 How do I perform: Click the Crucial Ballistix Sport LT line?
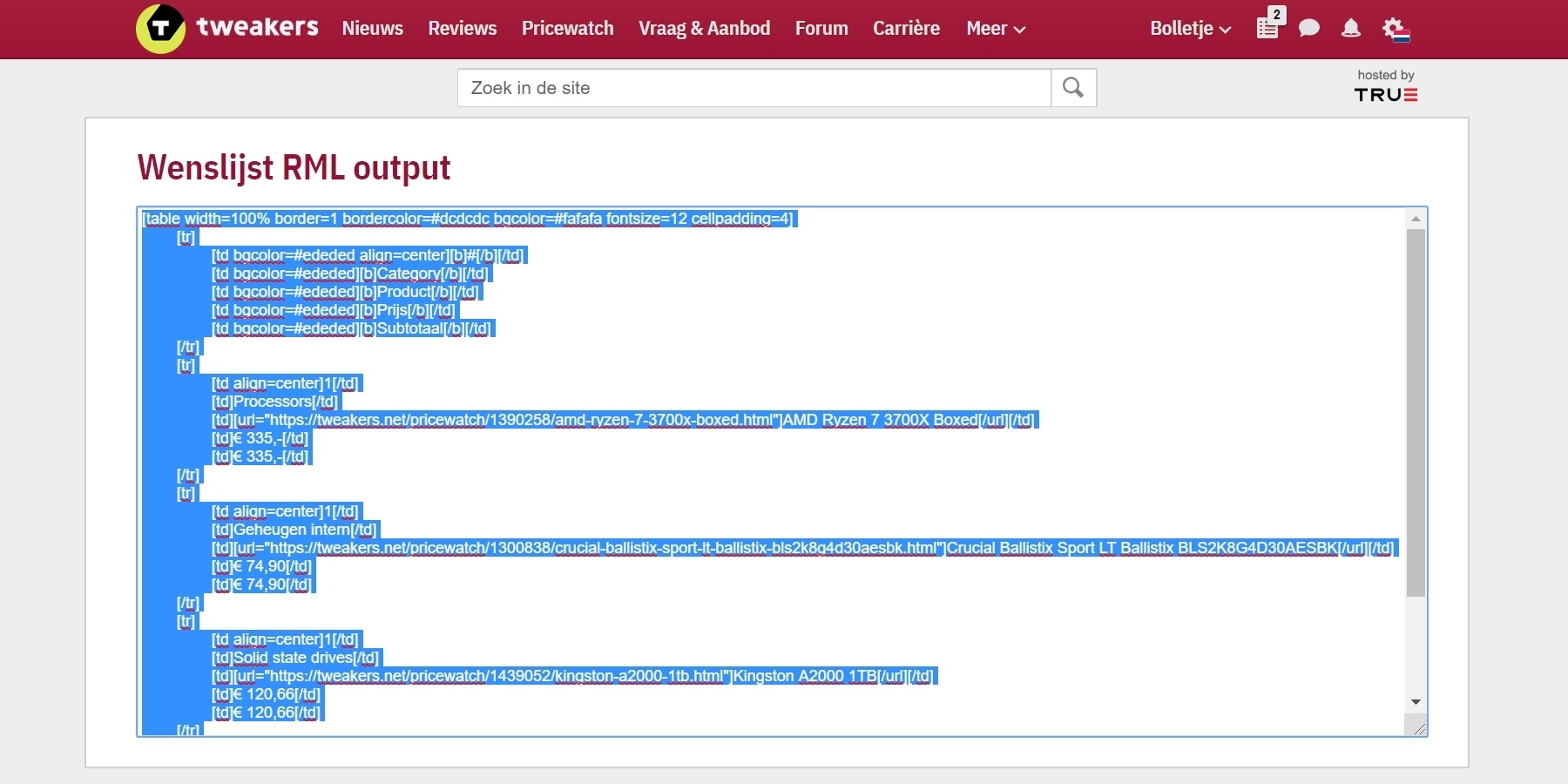pos(802,548)
